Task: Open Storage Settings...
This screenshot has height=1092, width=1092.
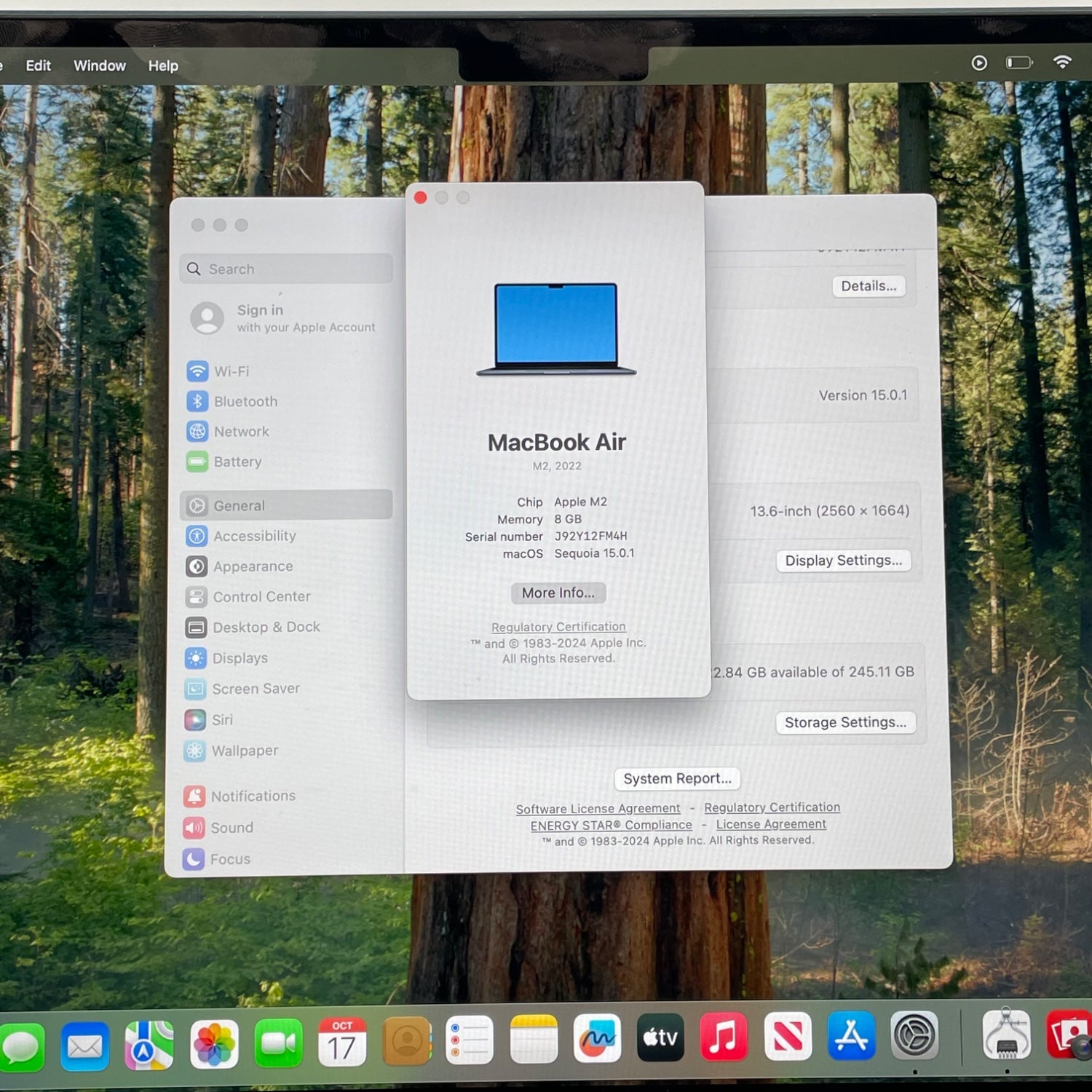Action: pos(845,723)
